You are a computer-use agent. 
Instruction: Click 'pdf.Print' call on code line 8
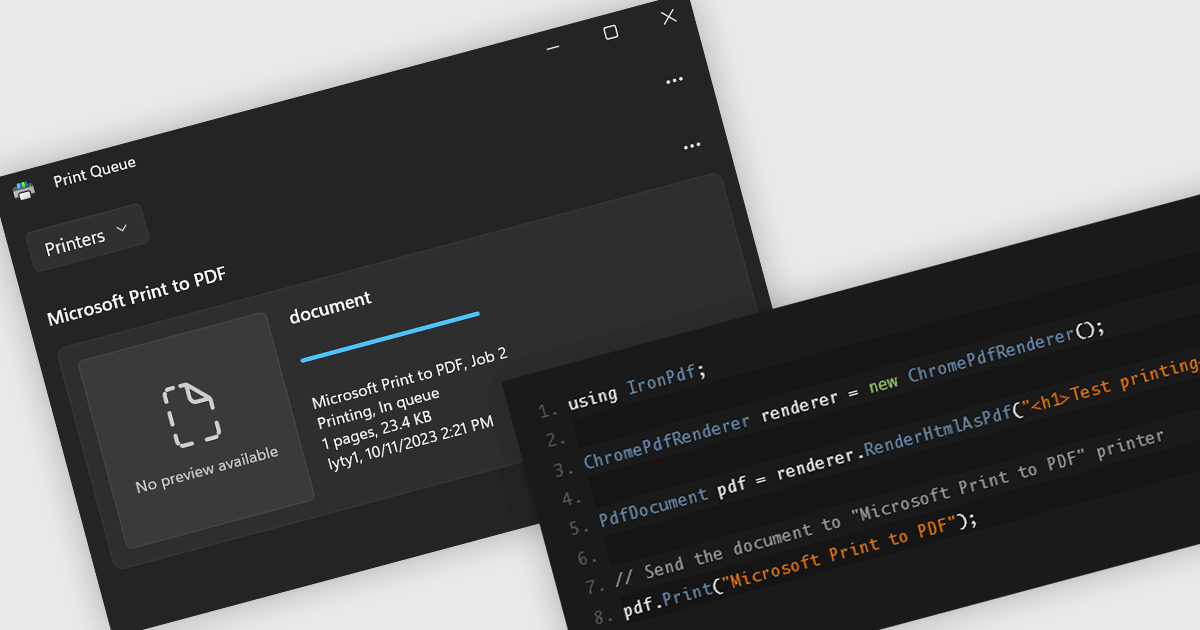pos(666,597)
